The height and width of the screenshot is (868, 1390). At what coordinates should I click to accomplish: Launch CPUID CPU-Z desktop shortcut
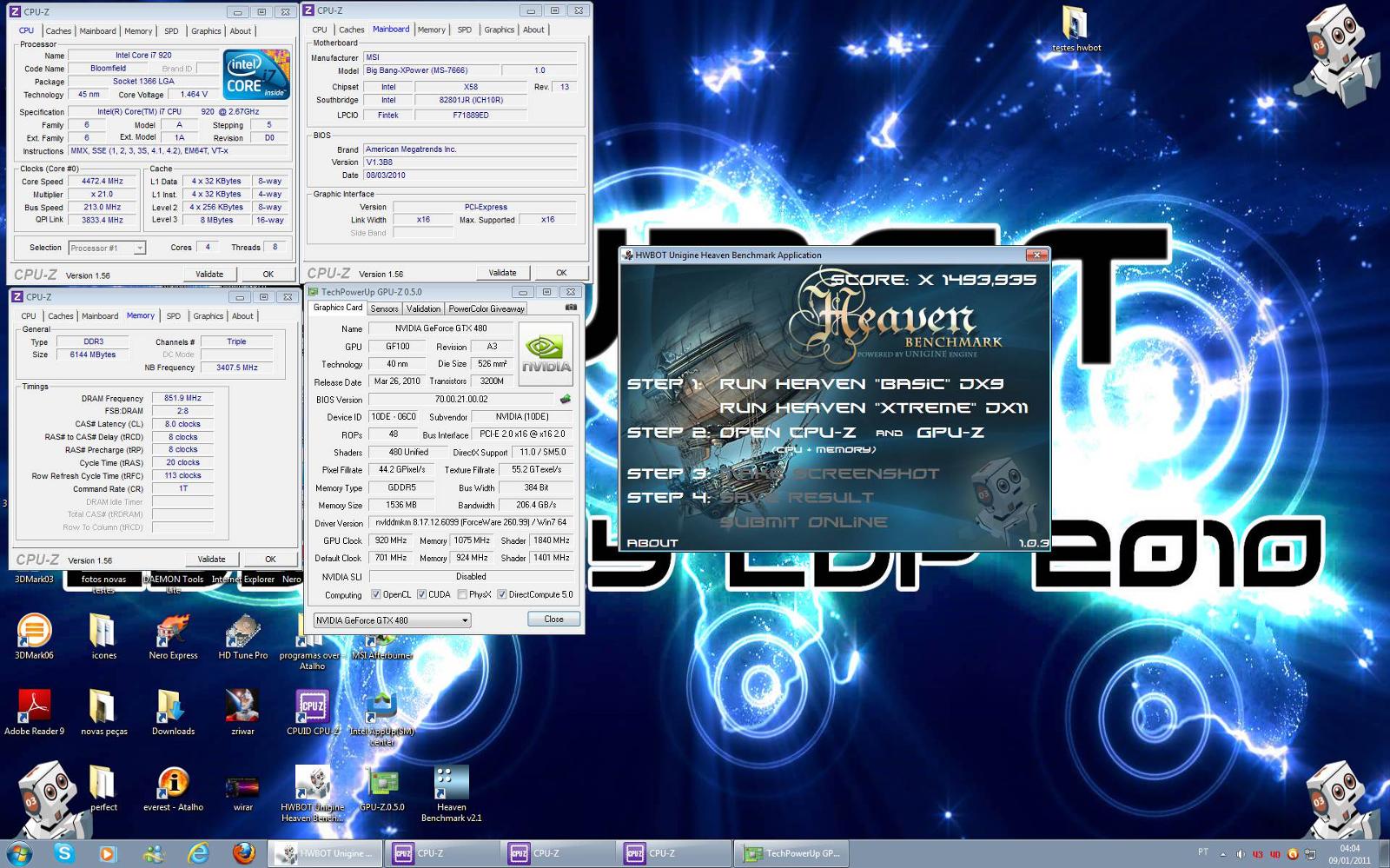tap(312, 712)
